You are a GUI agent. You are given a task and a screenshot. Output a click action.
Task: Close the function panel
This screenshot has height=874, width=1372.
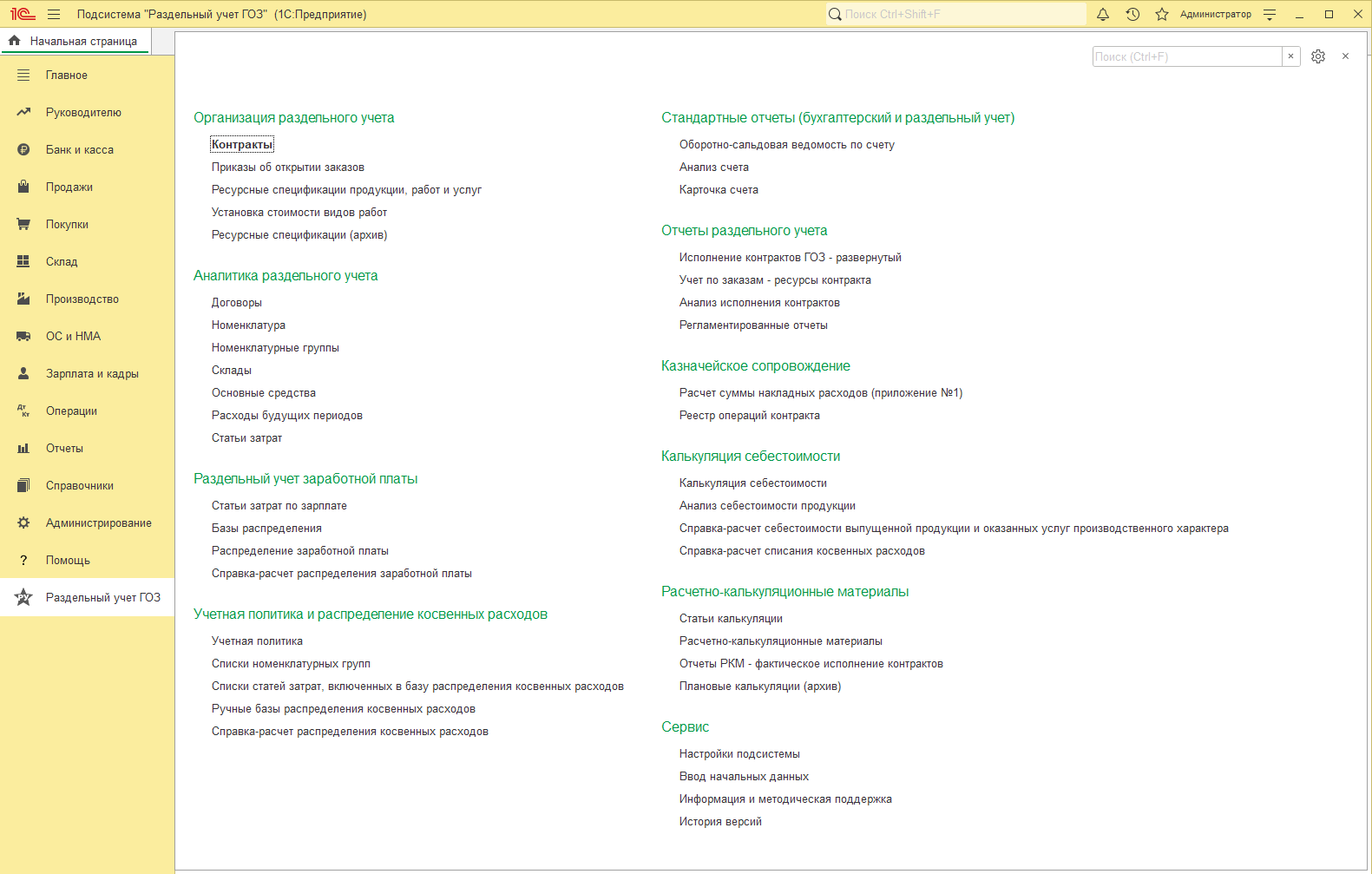(1345, 56)
